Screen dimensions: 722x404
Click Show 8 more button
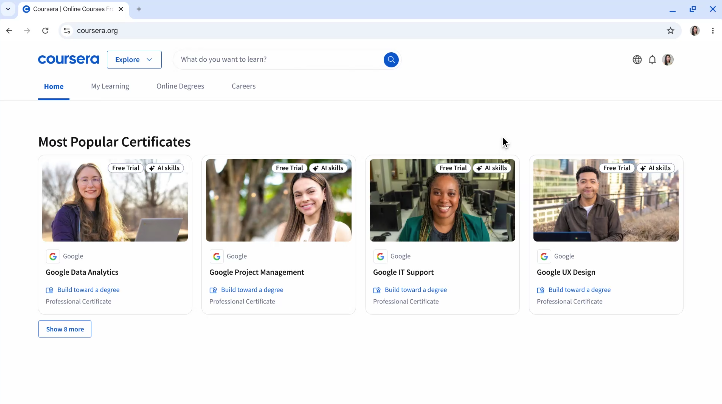point(65,329)
